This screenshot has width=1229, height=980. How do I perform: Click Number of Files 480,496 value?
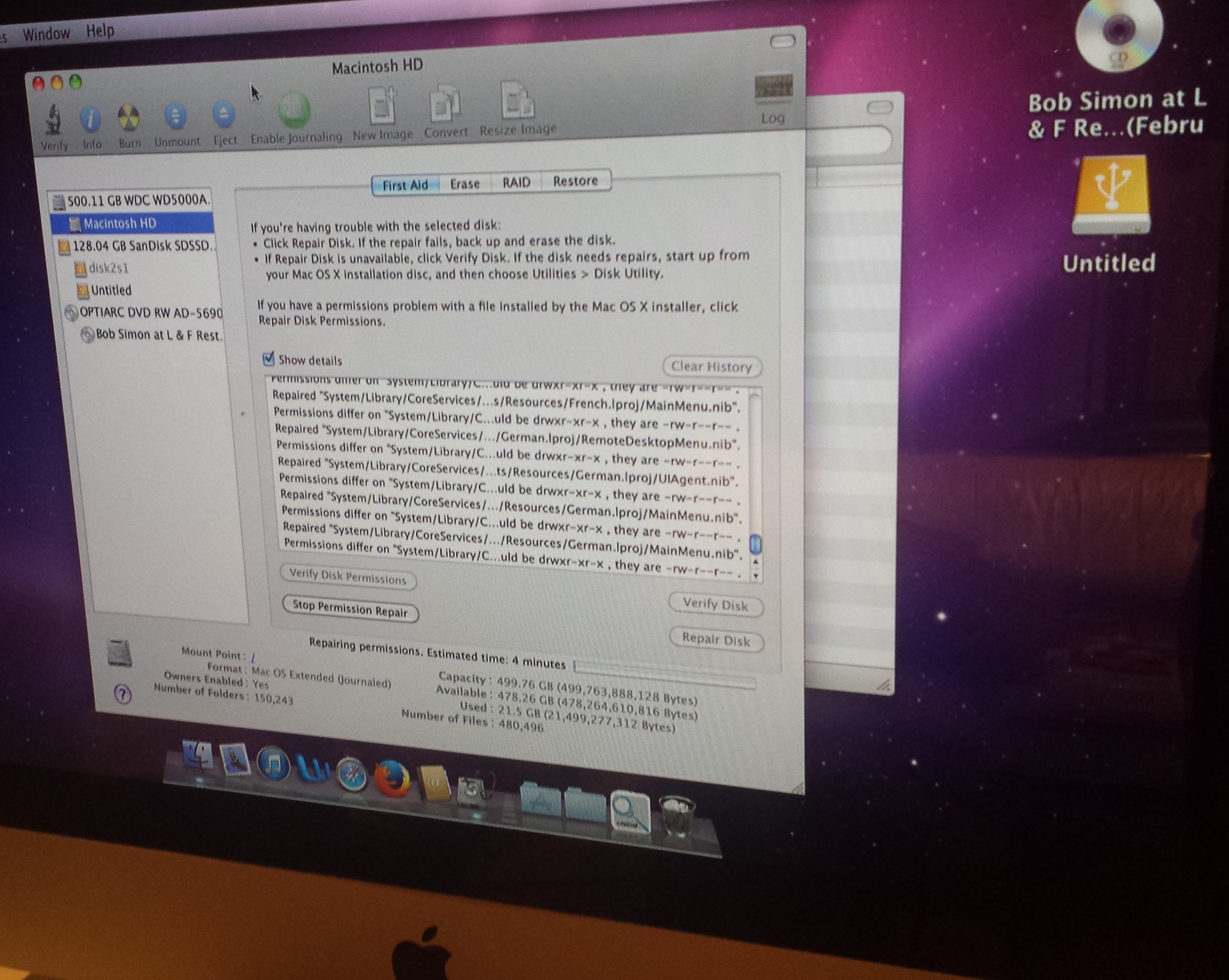pos(521,726)
